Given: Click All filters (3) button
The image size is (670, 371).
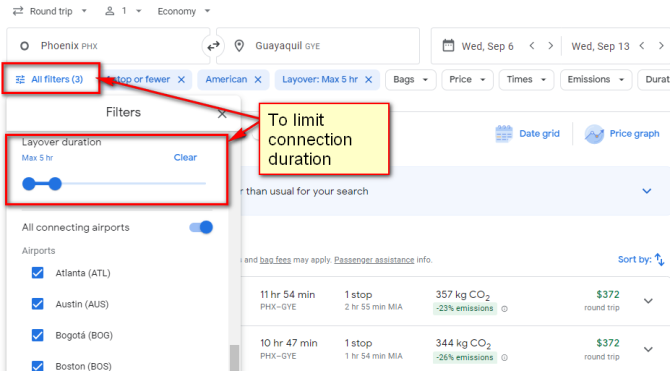Looking at the screenshot, I should (x=50, y=79).
